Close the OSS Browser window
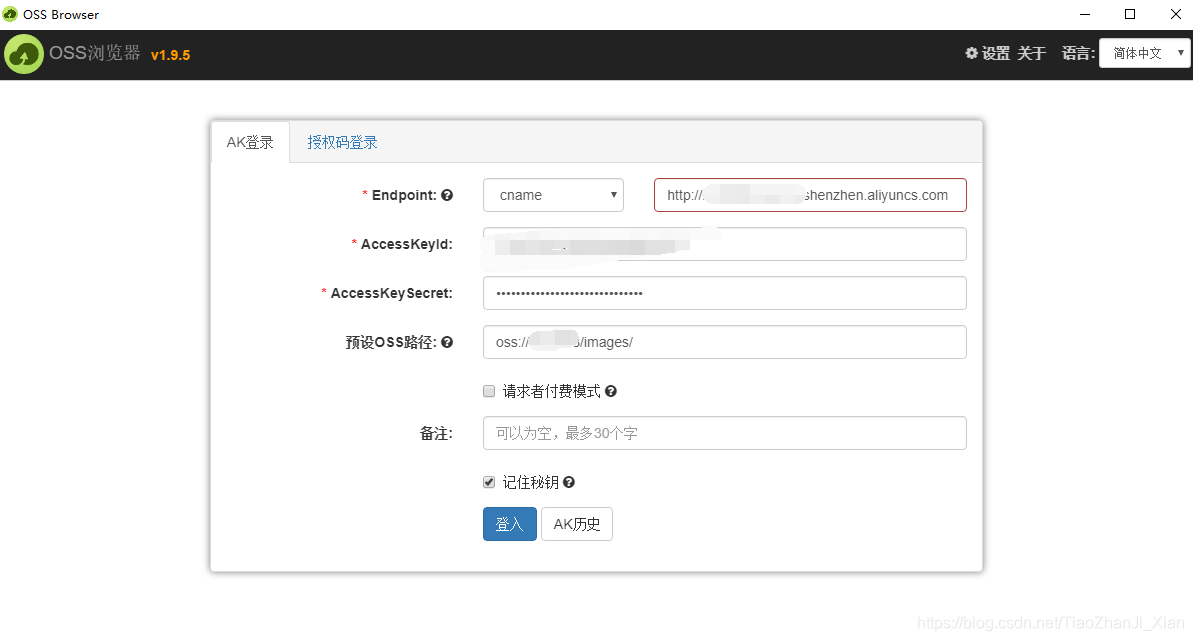1193x641 pixels. click(x=1176, y=14)
